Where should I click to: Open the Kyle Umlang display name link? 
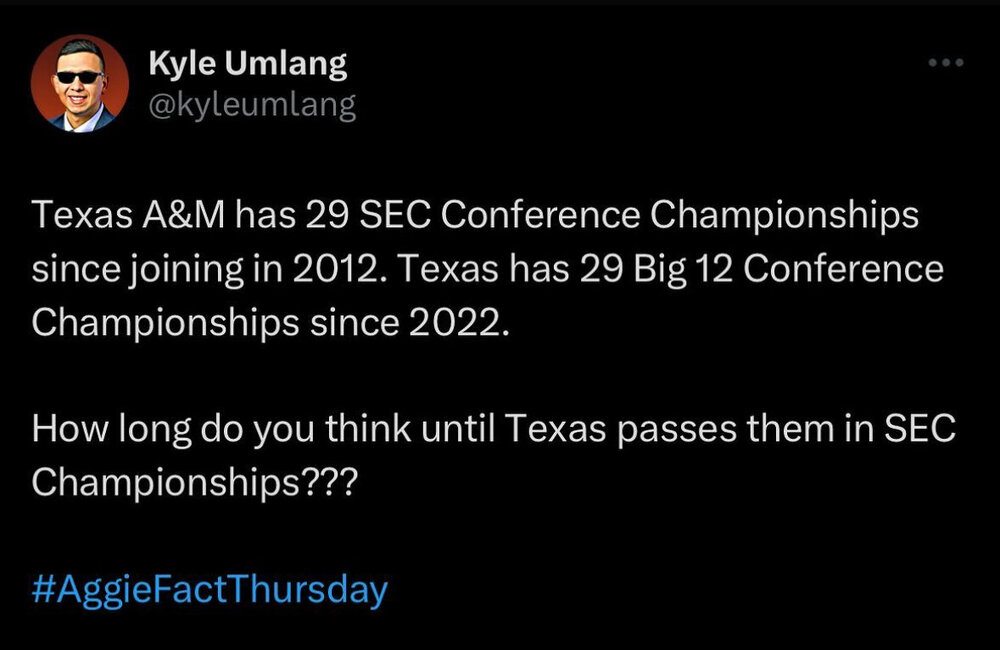point(247,64)
